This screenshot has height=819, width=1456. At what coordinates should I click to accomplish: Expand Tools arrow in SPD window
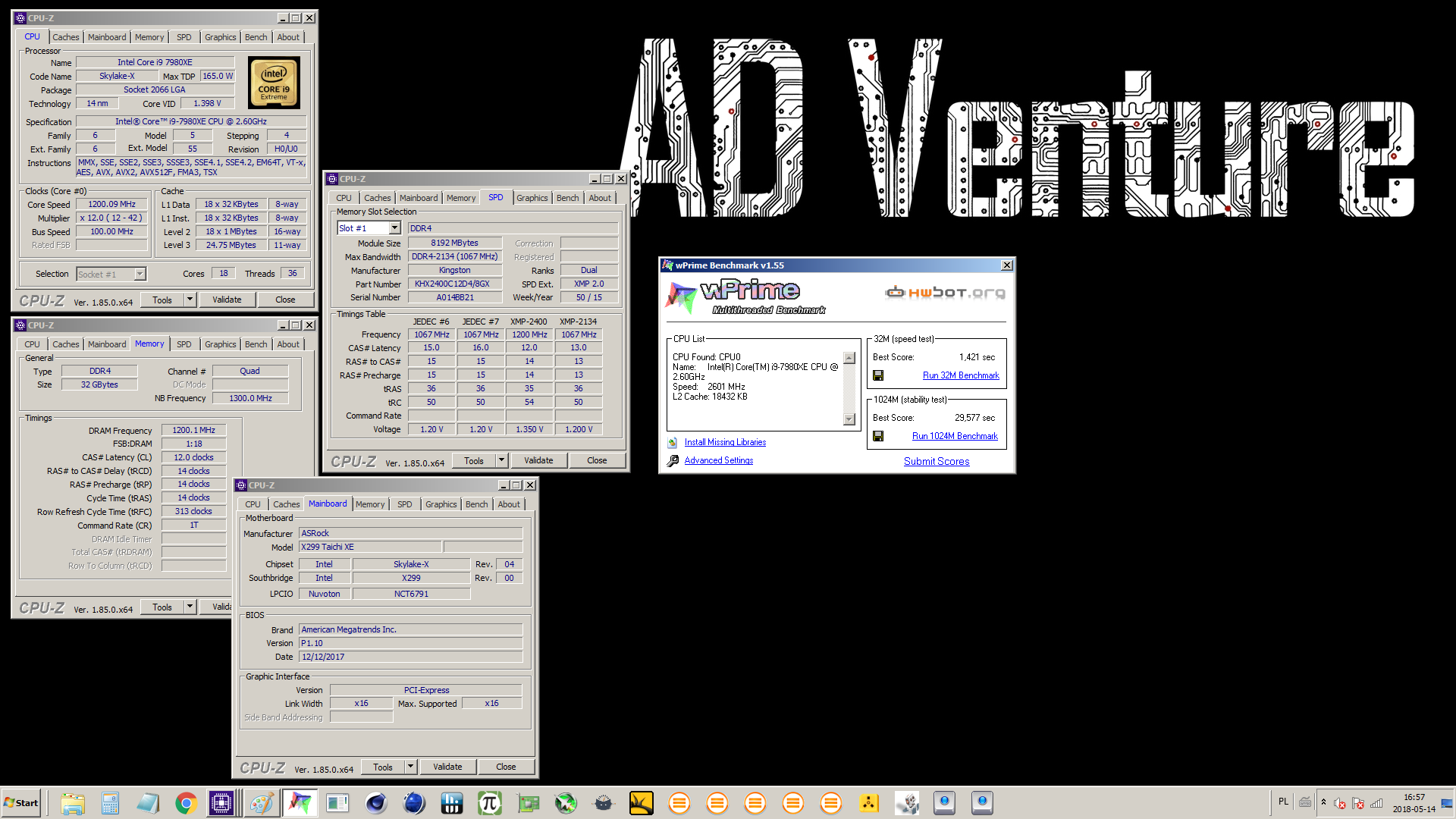(x=501, y=461)
